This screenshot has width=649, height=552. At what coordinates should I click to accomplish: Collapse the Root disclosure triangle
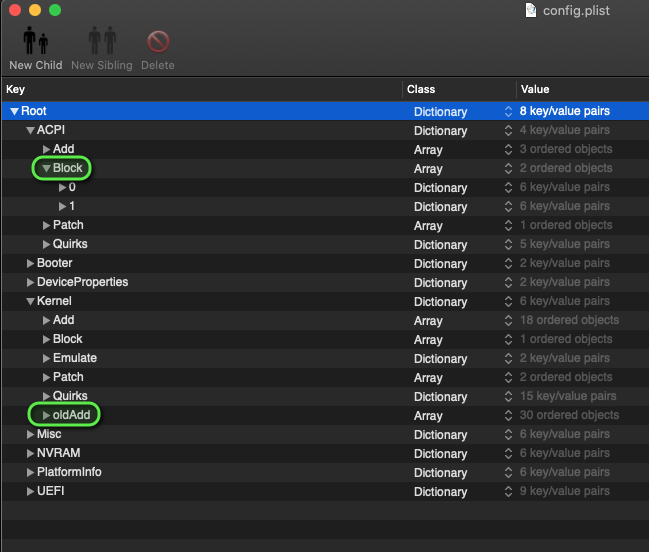coord(14,111)
